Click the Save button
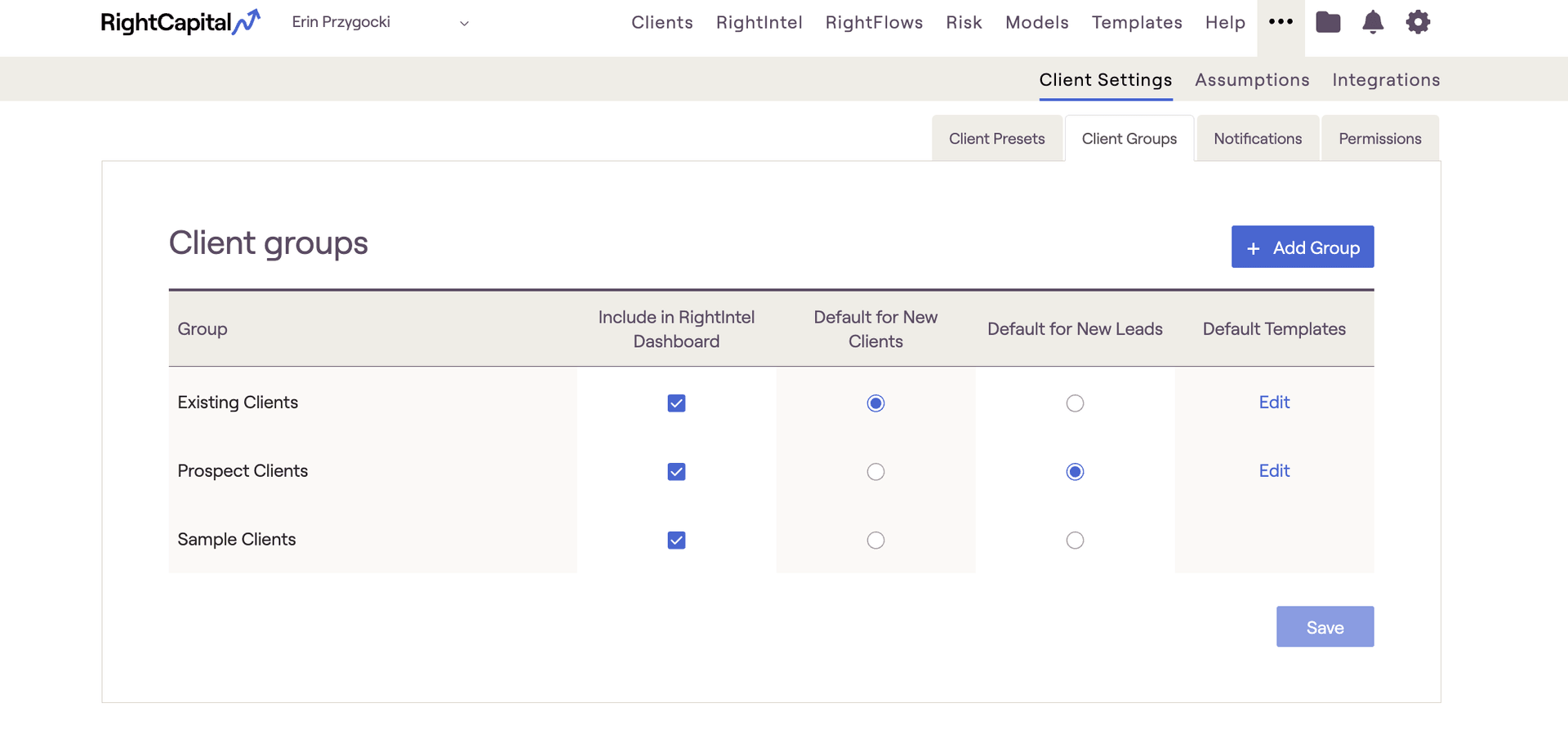Image resolution: width=1568 pixels, height=739 pixels. [x=1325, y=626]
